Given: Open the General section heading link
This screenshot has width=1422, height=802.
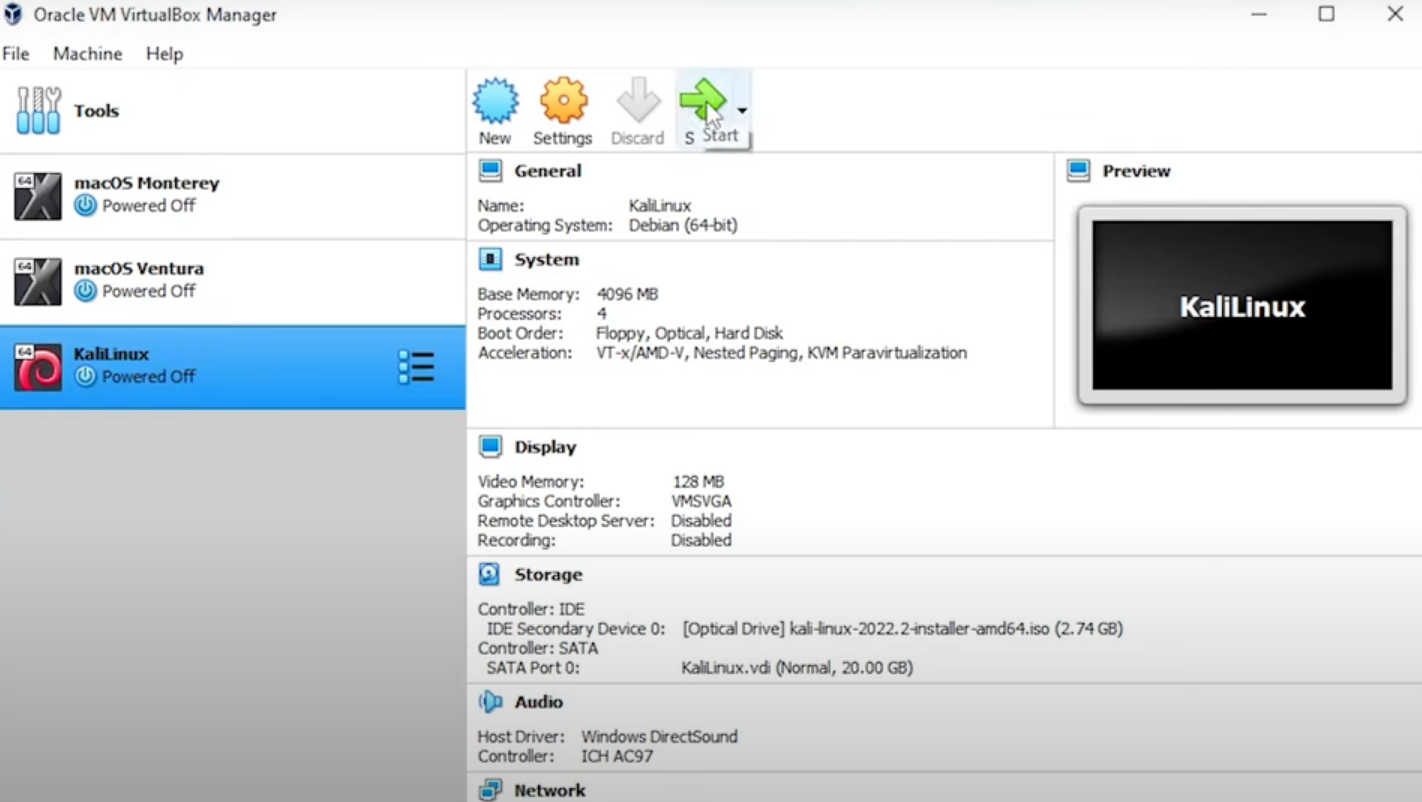Looking at the screenshot, I should click(x=548, y=171).
